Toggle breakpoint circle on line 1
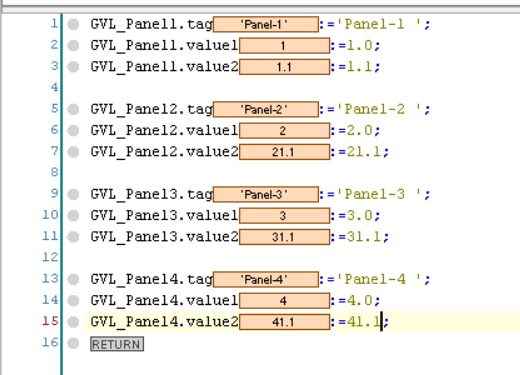This screenshot has width=520, height=375. (73, 24)
